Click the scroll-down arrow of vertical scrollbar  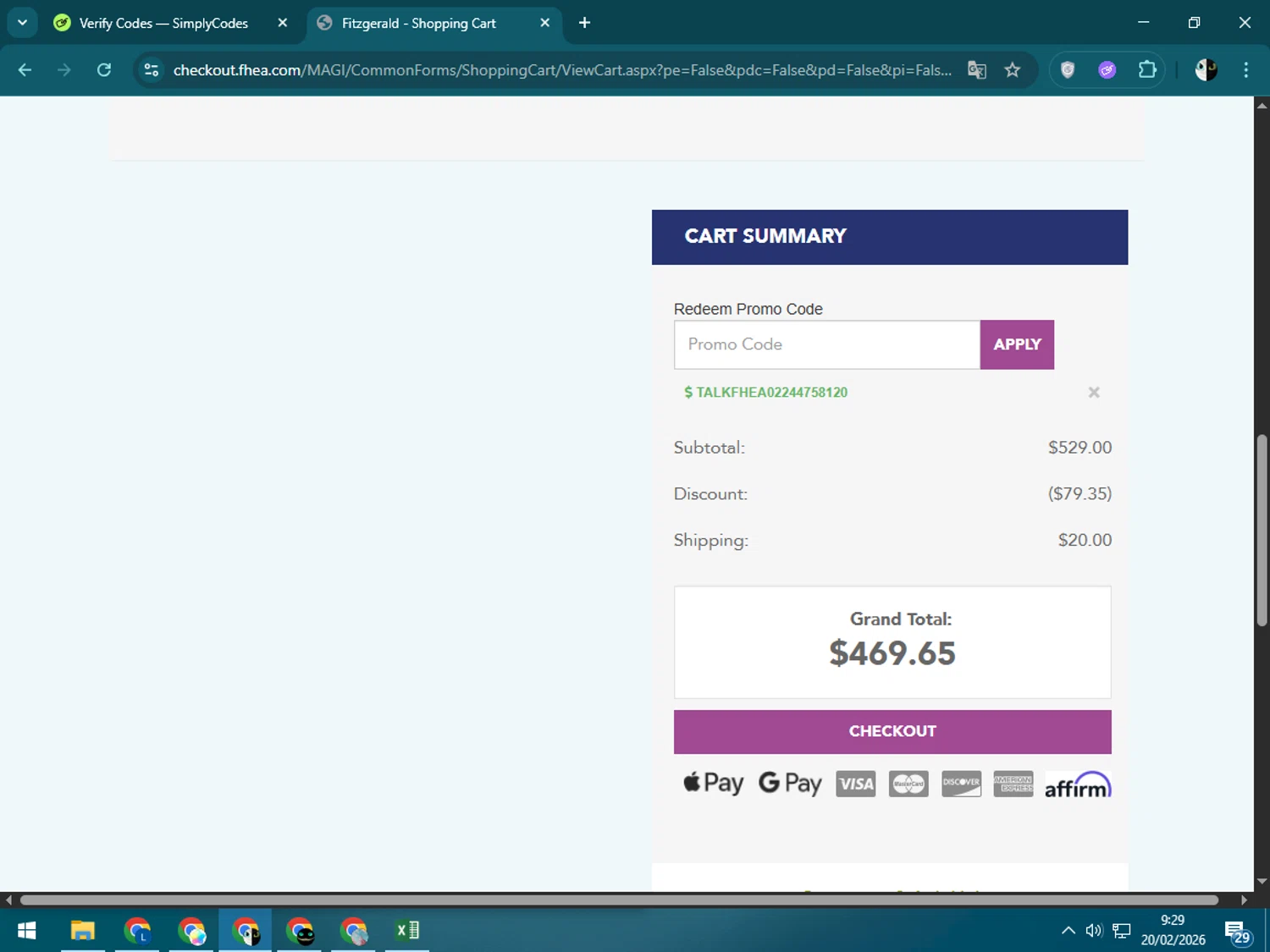tap(1262, 881)
